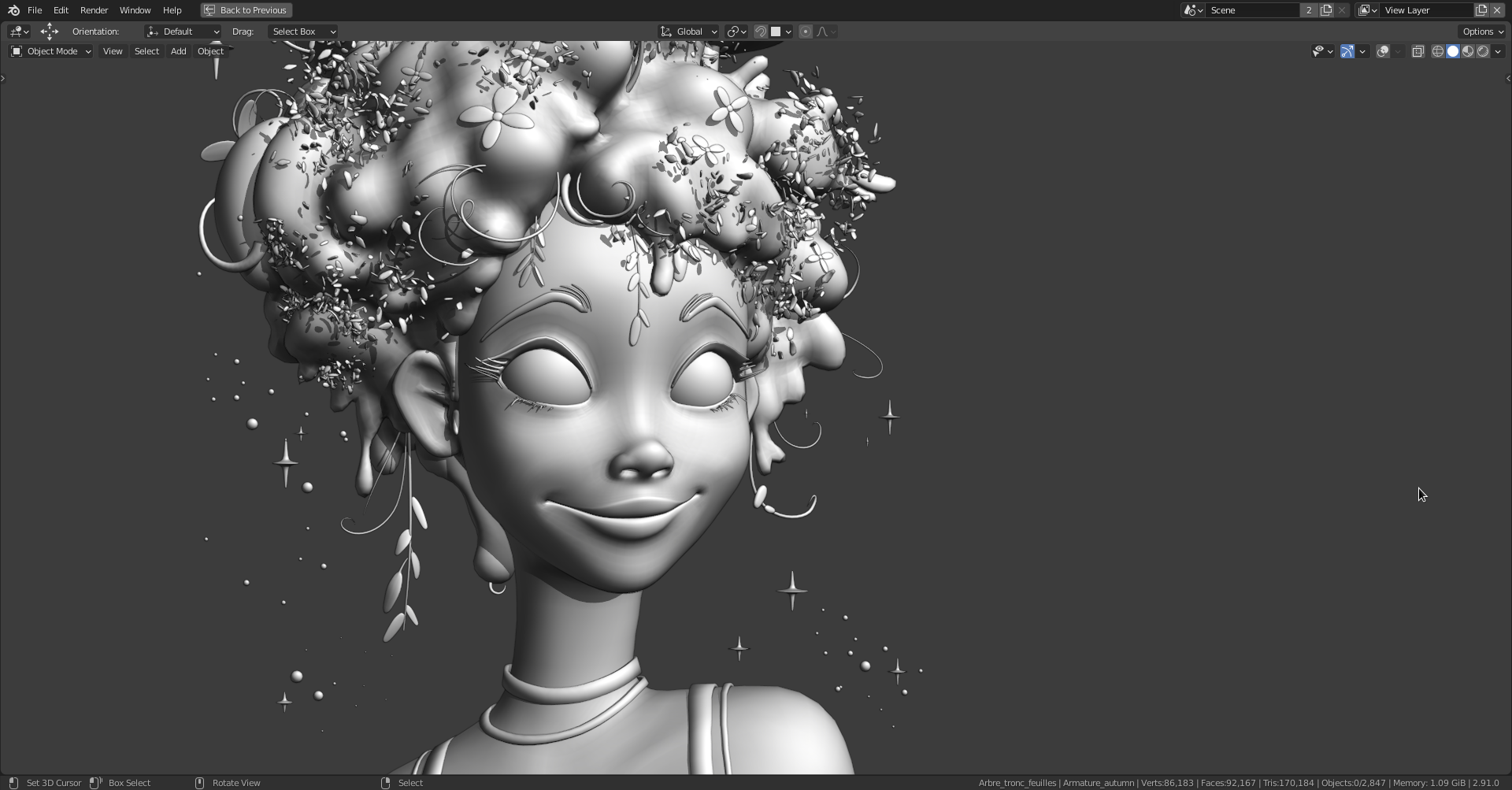Open the Object Mode dropdown
Image resolution: width=1512 pixels, height=790 pixels.
[50, 51]
